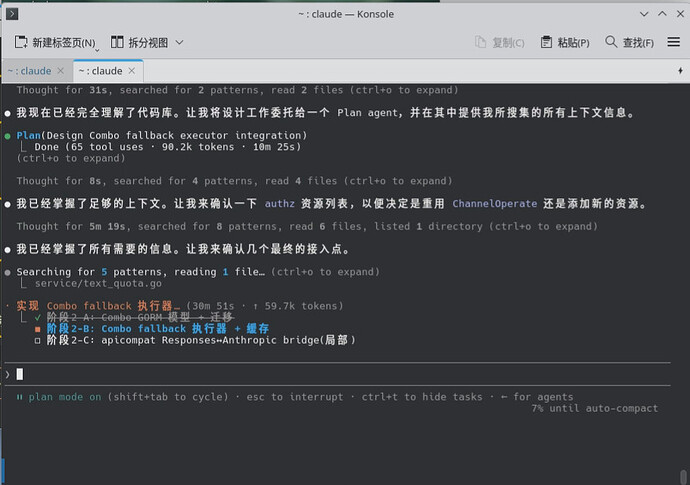The height and width of the screenshot is (485, 690).
Task: Click the green bullet beside the Plan line
Action: [x=7, y=136]
